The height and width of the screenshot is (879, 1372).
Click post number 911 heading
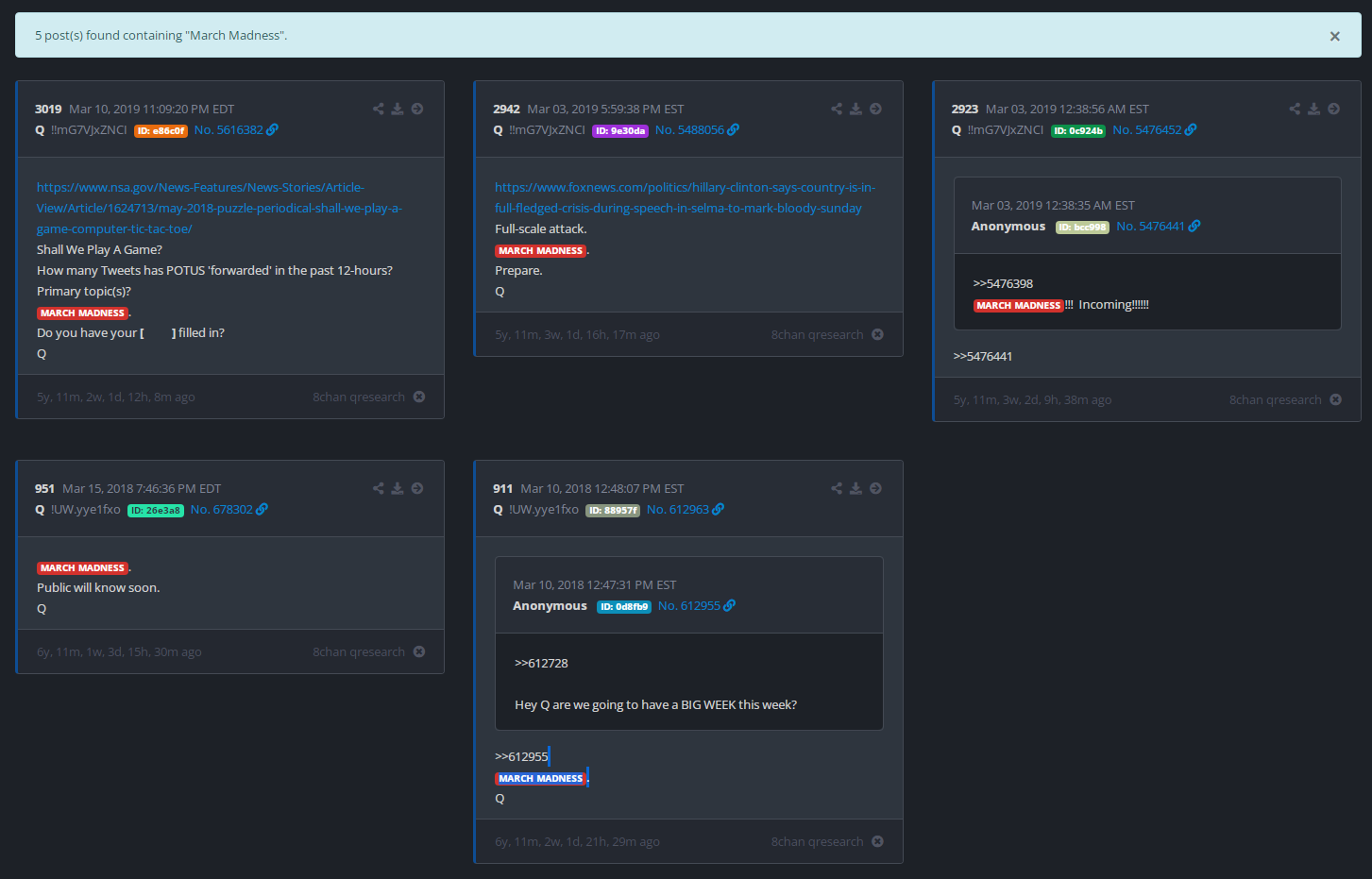tap(502, 489)
